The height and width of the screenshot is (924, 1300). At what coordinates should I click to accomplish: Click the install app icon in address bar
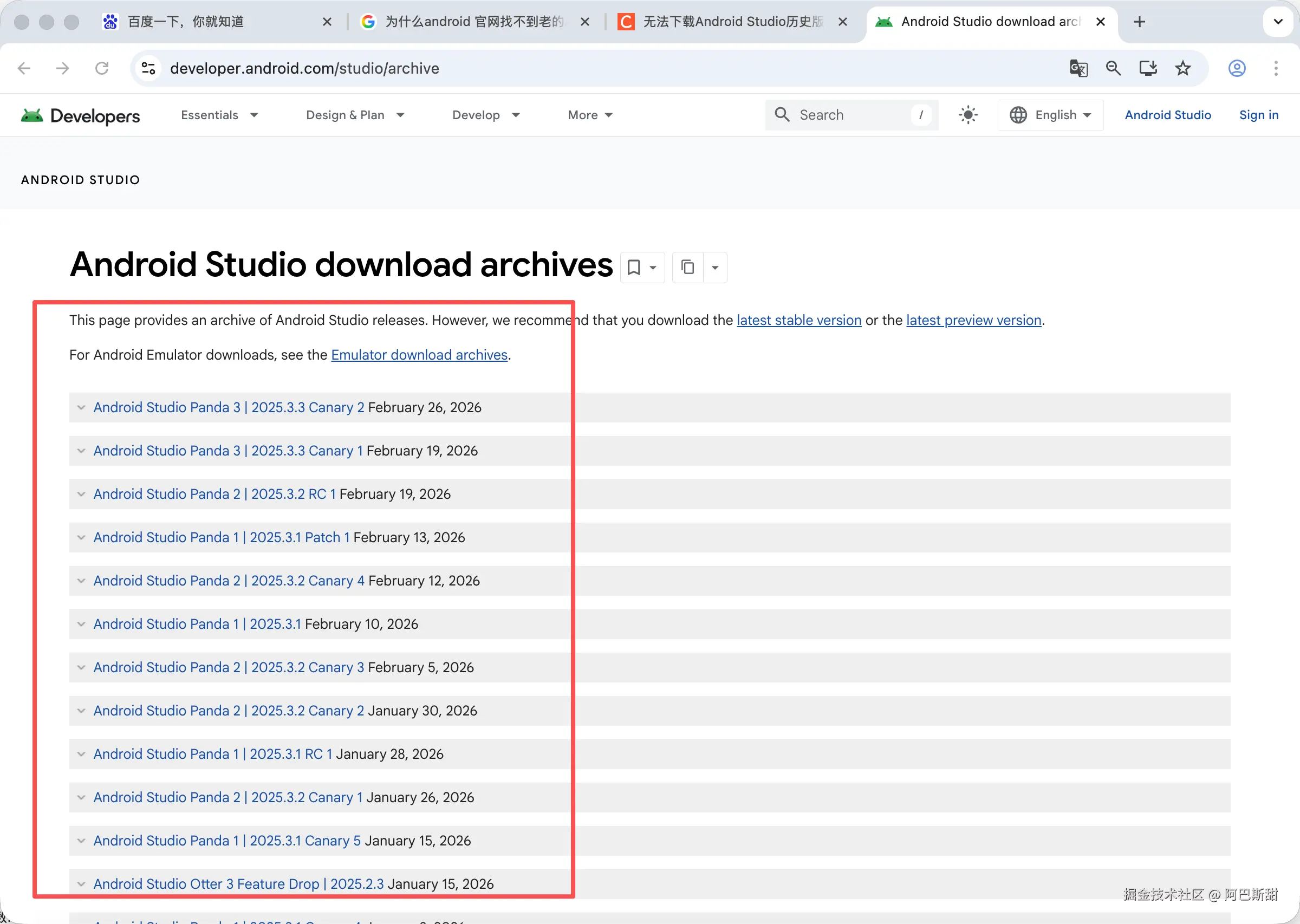(1148, 68)
